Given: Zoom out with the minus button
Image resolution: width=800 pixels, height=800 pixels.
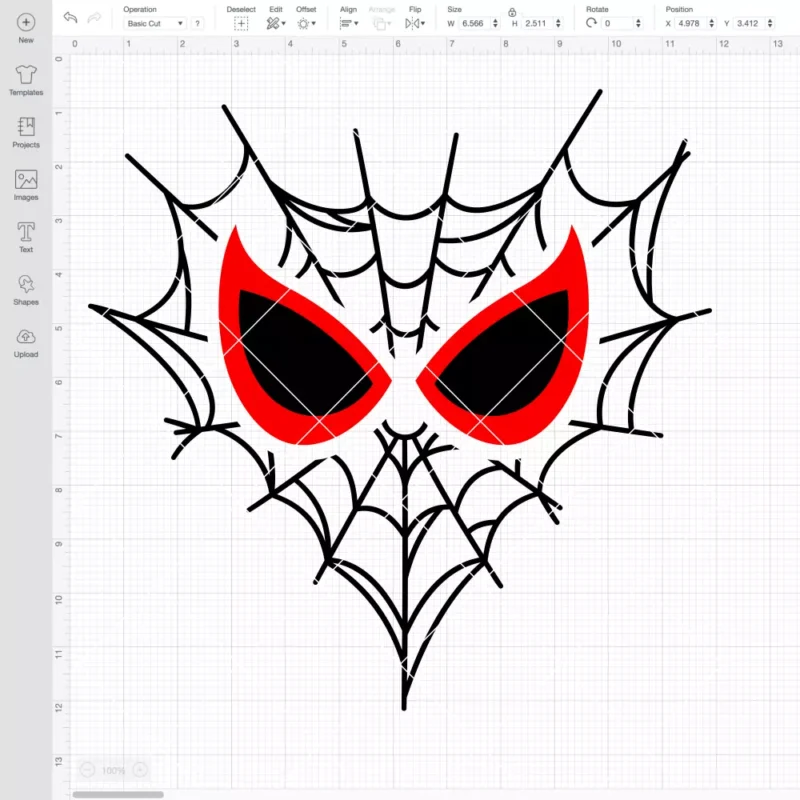Looking at the screenshot, I should point(87,770).
